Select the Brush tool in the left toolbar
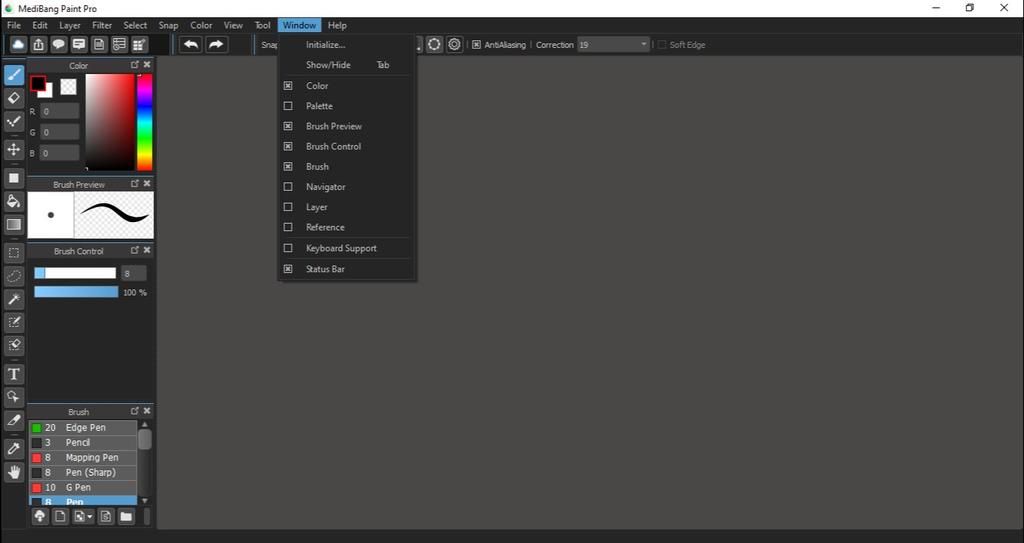This screenshot has height=543, width=1024. 14,74
